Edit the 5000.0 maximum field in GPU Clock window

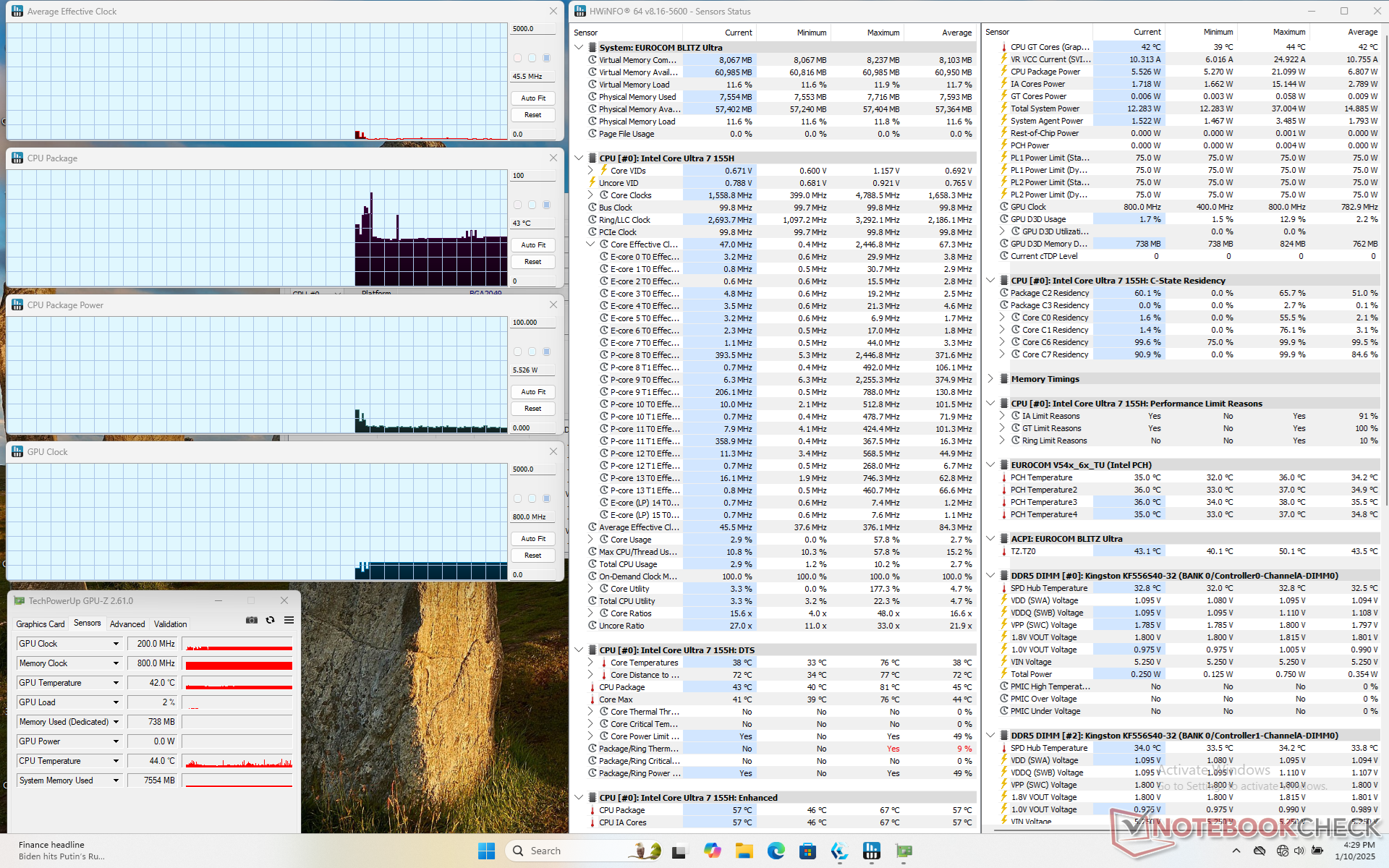[533, 469]
